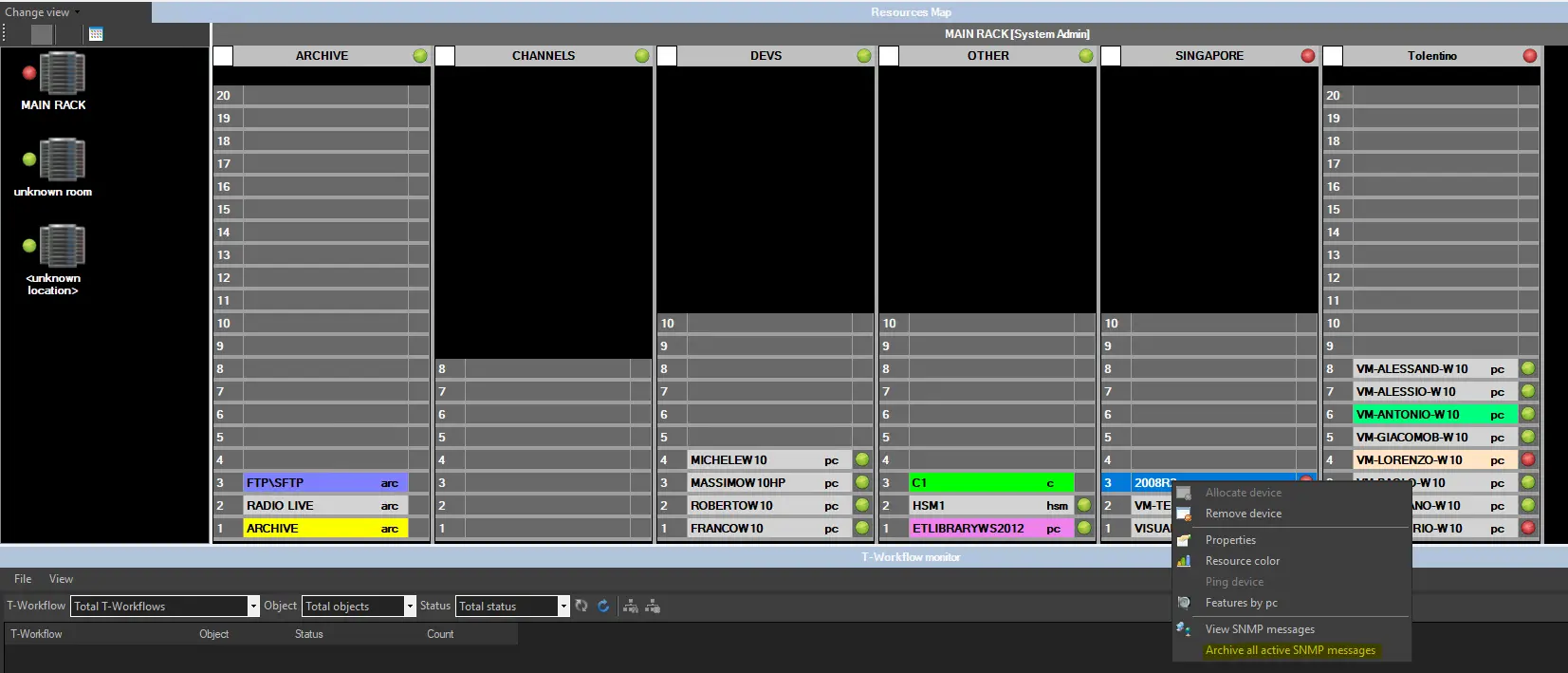Image resolution: width=1568 pixels, height=673 pixels.
Task: Open the unknown location server icon
Action: (61, 247)
